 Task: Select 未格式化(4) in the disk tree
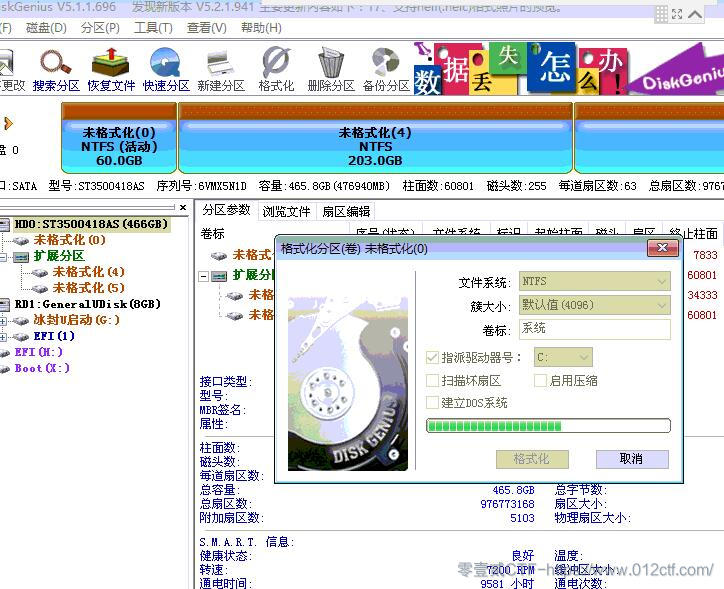point(89,272)
